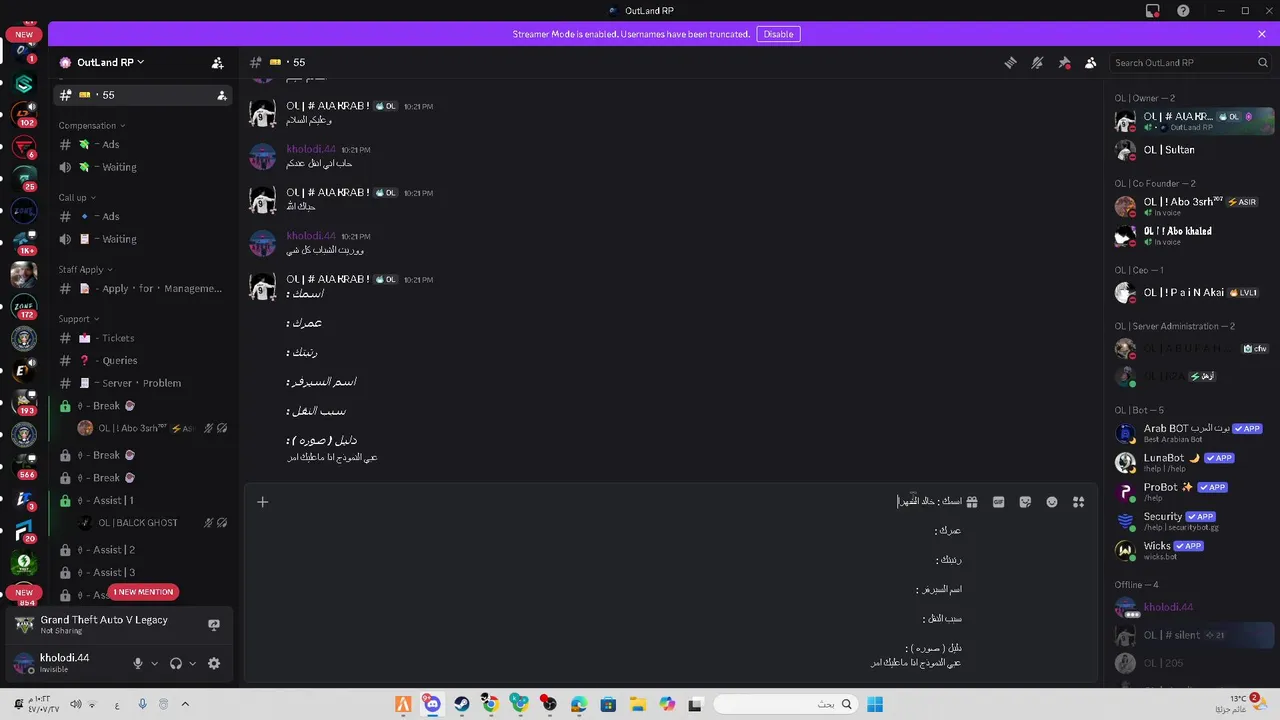Open Discord icon on the taskbar
Image resolution: width=1280 pixels, height=720 pixels.
(432, 704)
